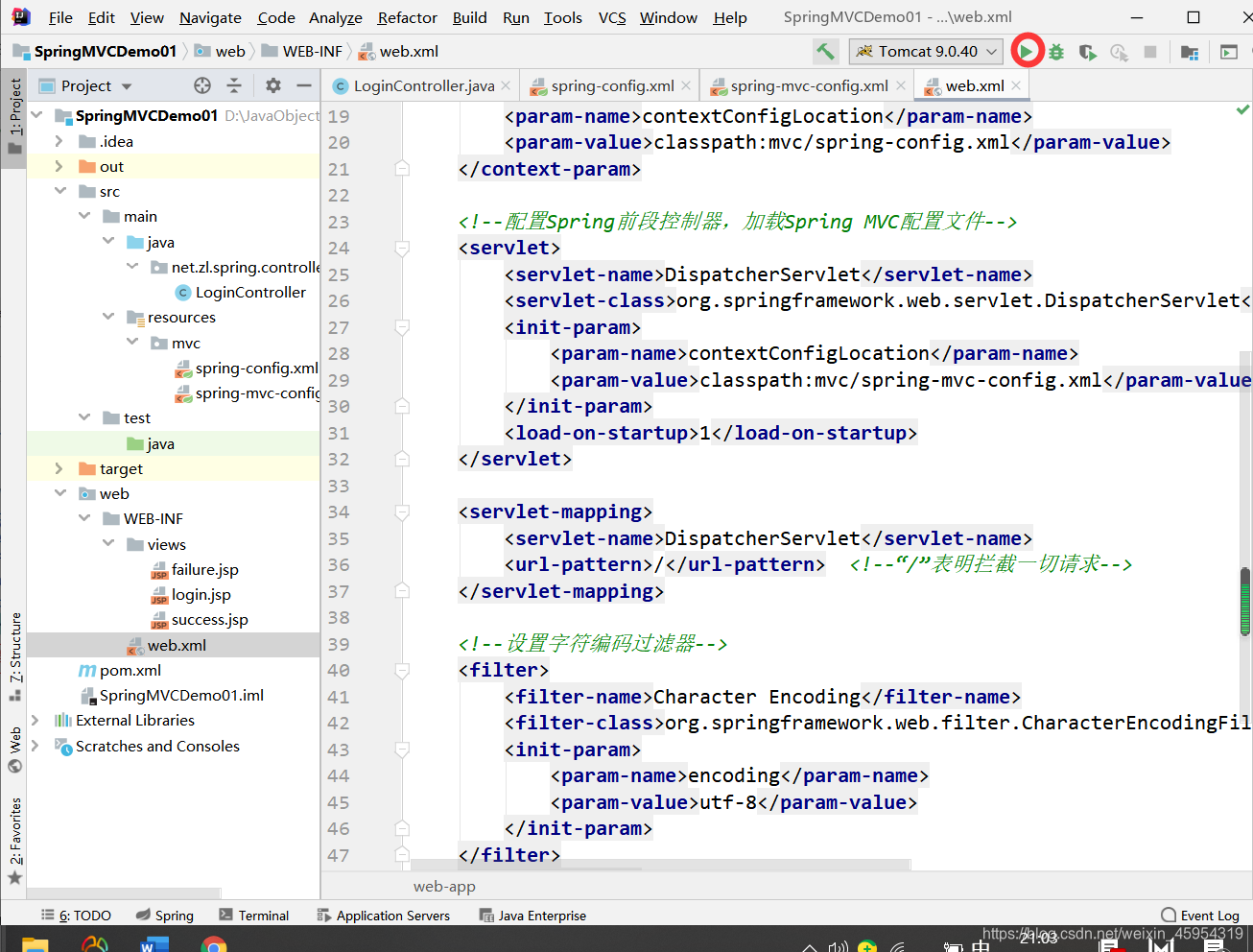Open the Build menu
Image resolution: width=1253 pixels, height=952 pixels.
(469, 17)
